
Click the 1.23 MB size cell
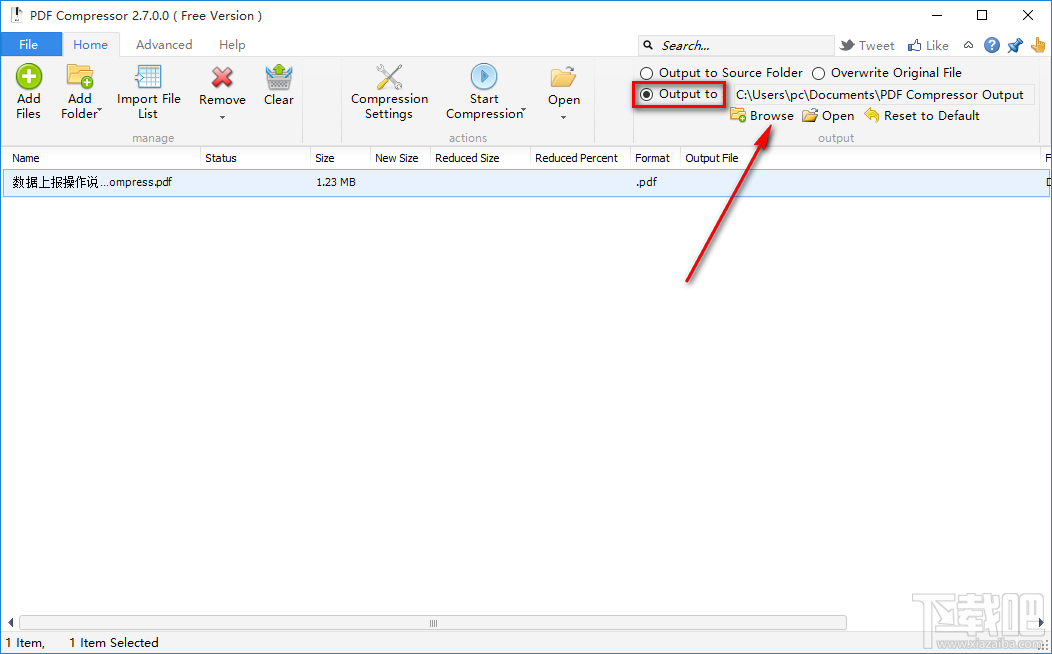[336, 182]
